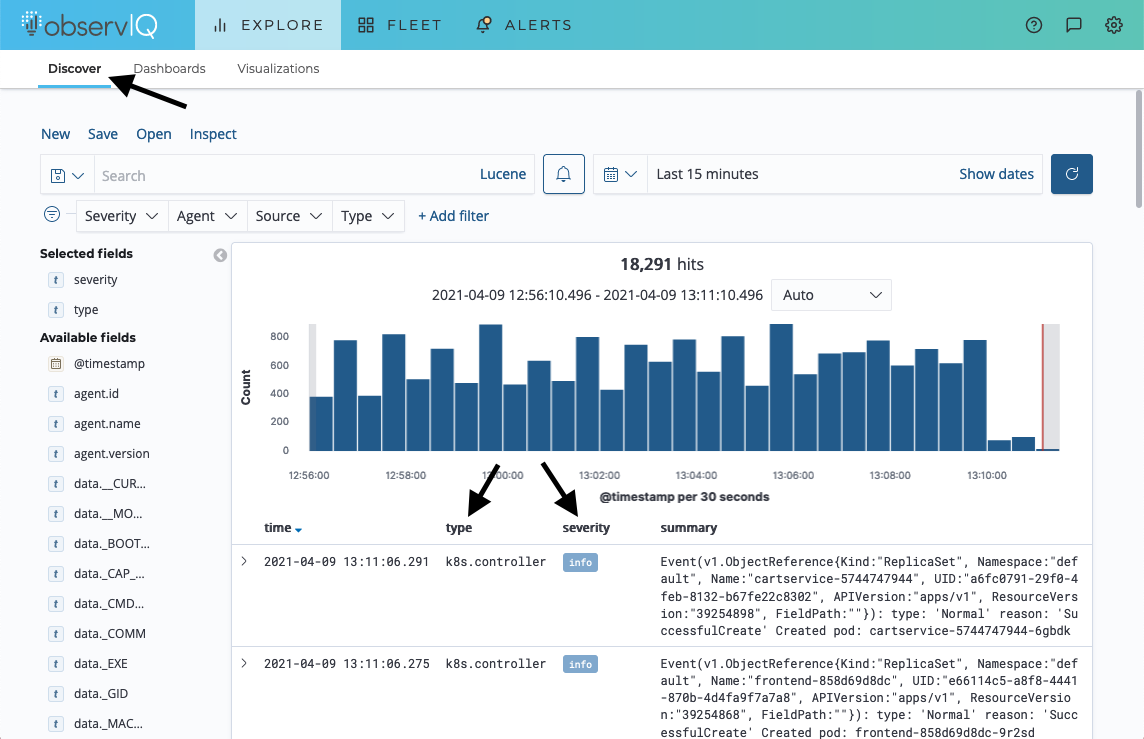Click Inspect in the top menu
This screenshot has width=1144, height=739.
click(x=213, y=134)
